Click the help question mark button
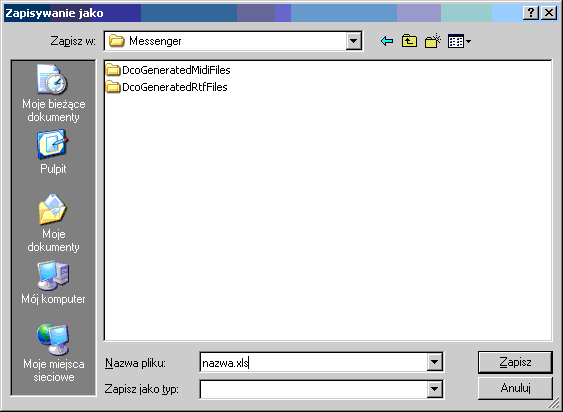Screen dimensions: 563x412 tap(531, 13)
